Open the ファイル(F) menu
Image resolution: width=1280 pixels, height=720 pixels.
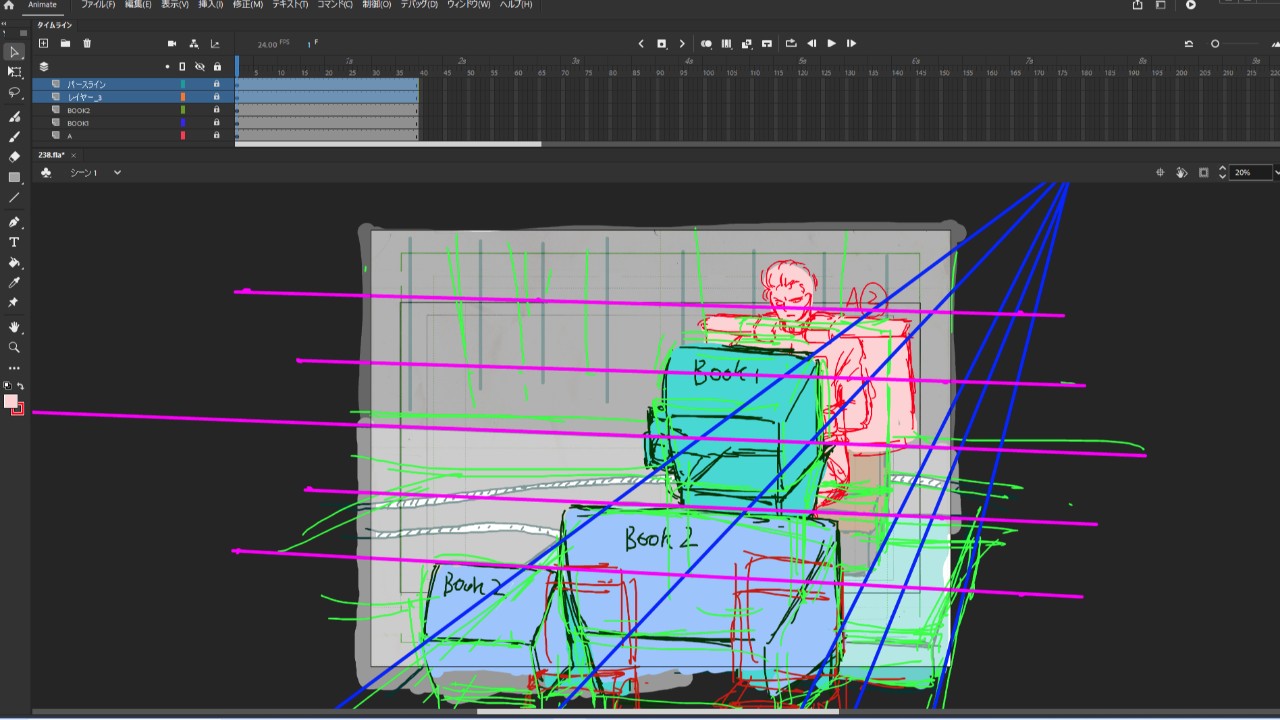[x=98, y=5]
